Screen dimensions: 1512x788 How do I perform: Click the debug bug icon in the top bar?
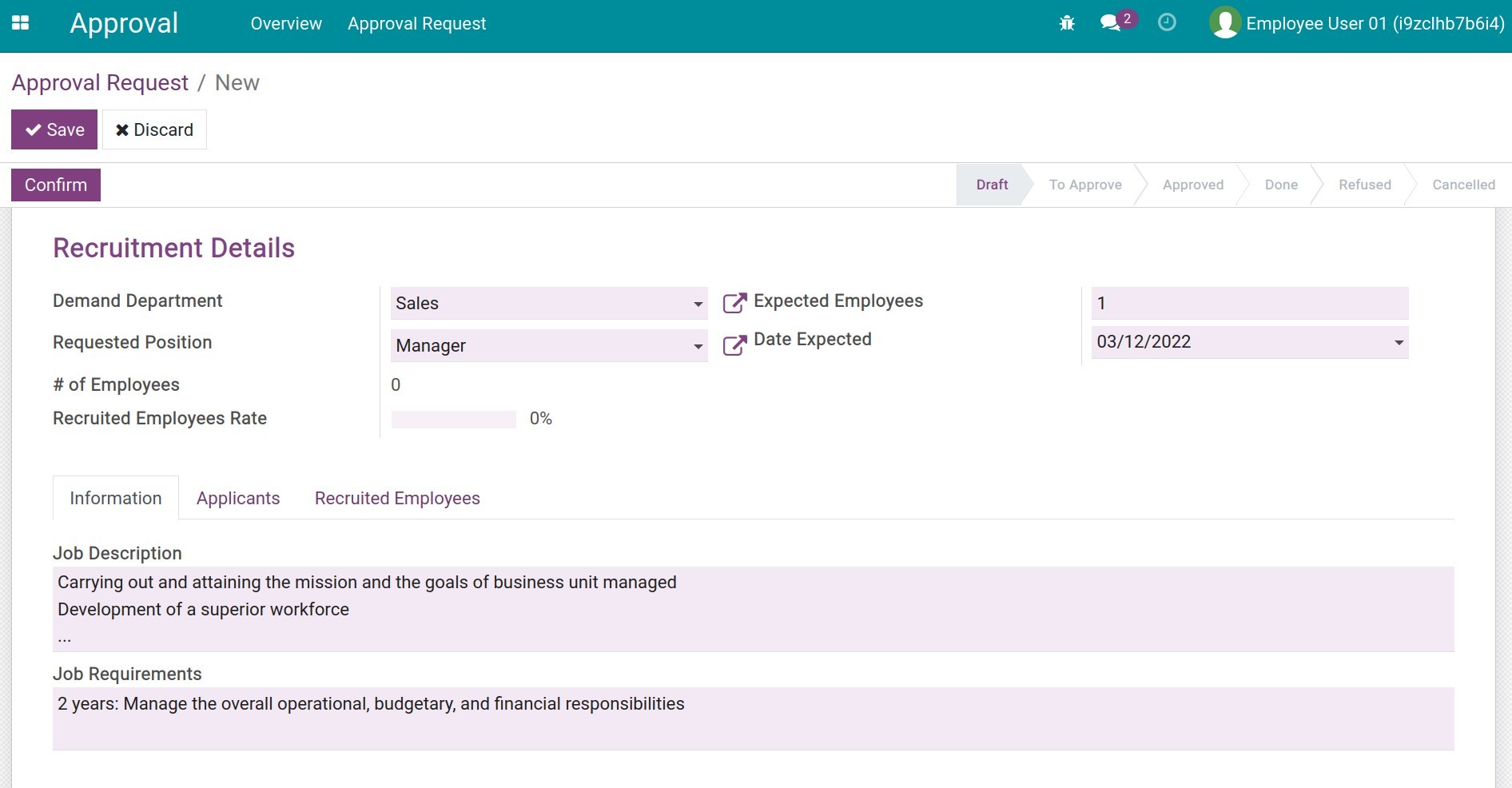coord(1067,23)
